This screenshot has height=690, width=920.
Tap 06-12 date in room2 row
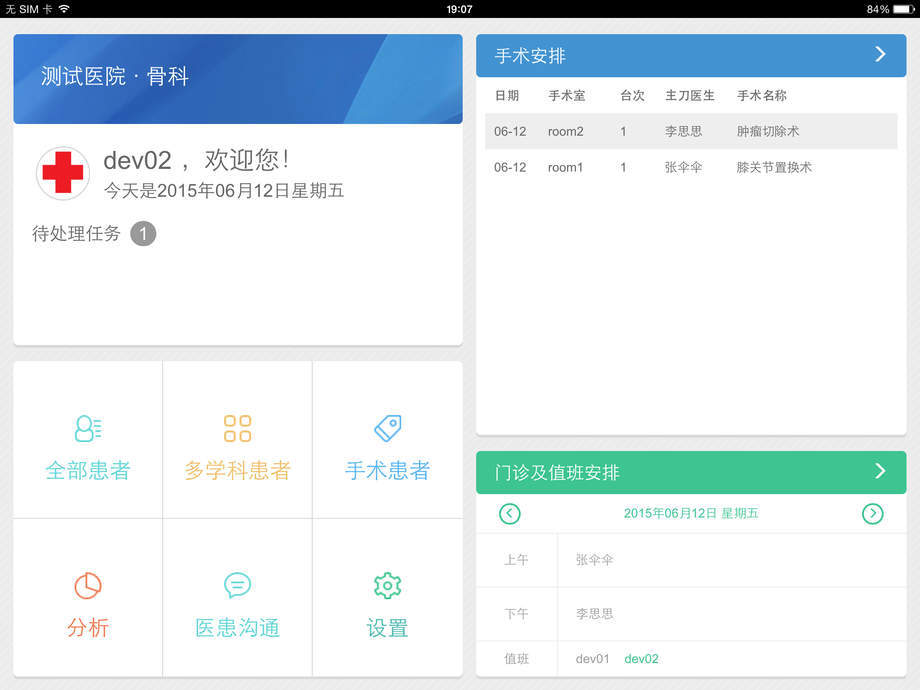coord(510,131)
